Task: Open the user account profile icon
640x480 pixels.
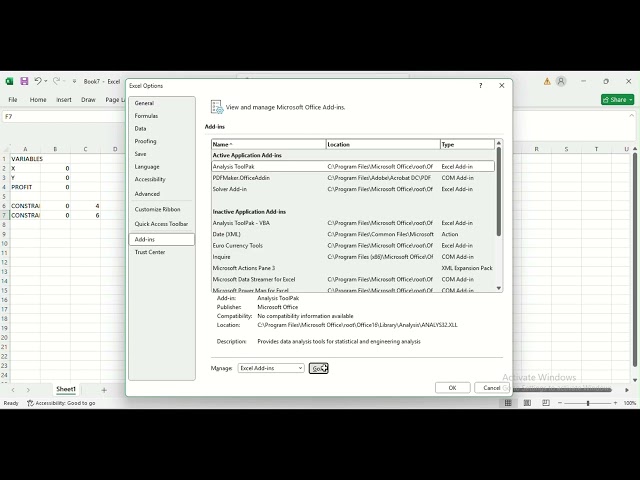Action: pyautogui.click(x=561, y=81)
